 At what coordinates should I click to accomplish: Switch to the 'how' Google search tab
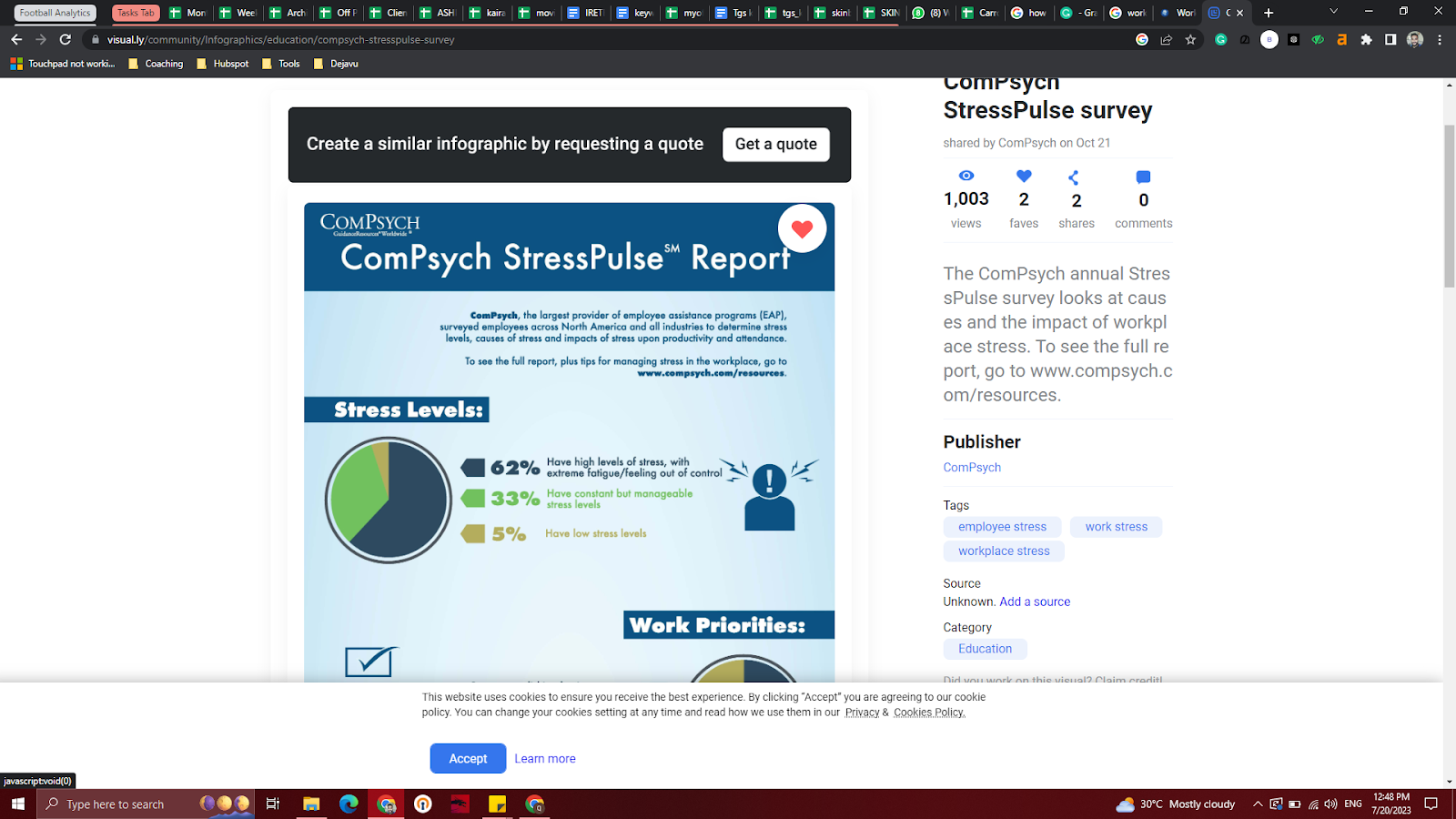pyautogui.click(x=1028, y=13)
